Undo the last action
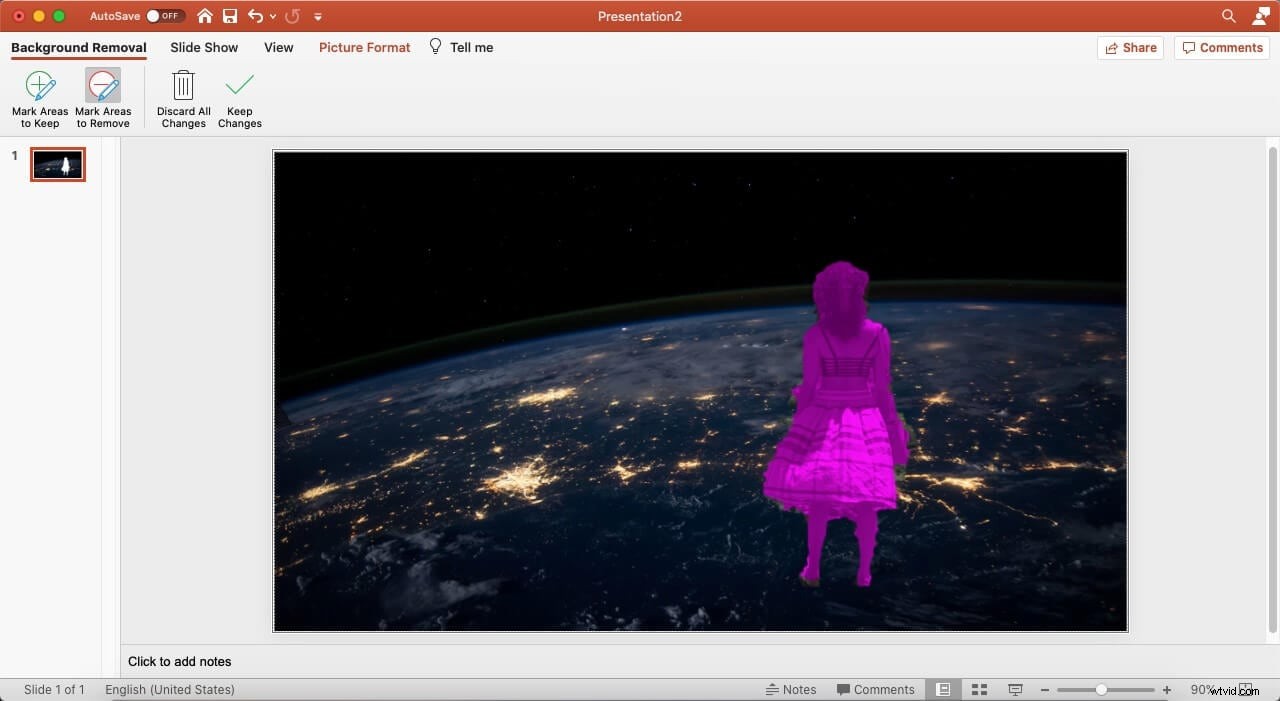Viewport: 1280px width, 701px height. coord(256,16)
